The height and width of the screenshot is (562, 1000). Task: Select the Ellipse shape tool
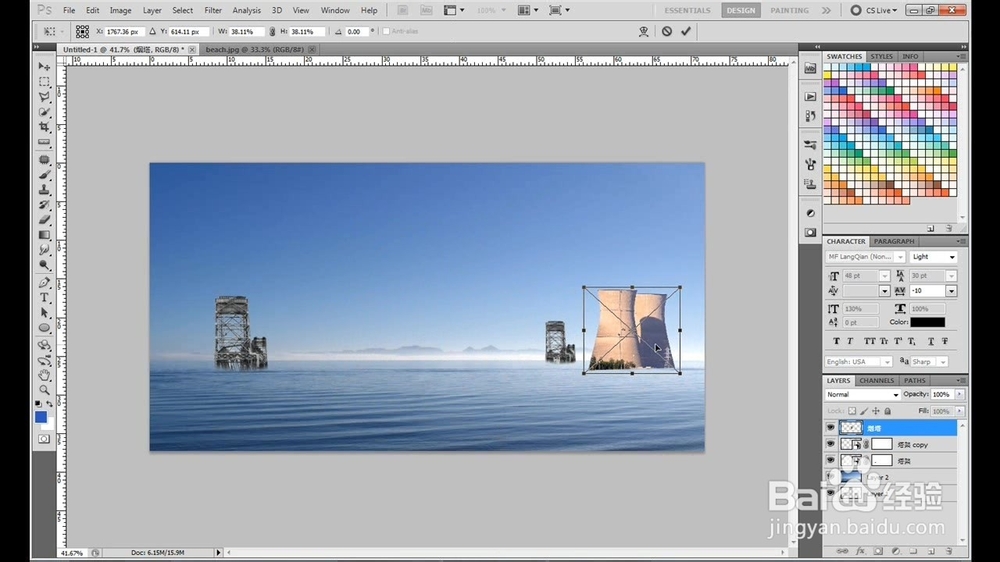tap(44, 329)
